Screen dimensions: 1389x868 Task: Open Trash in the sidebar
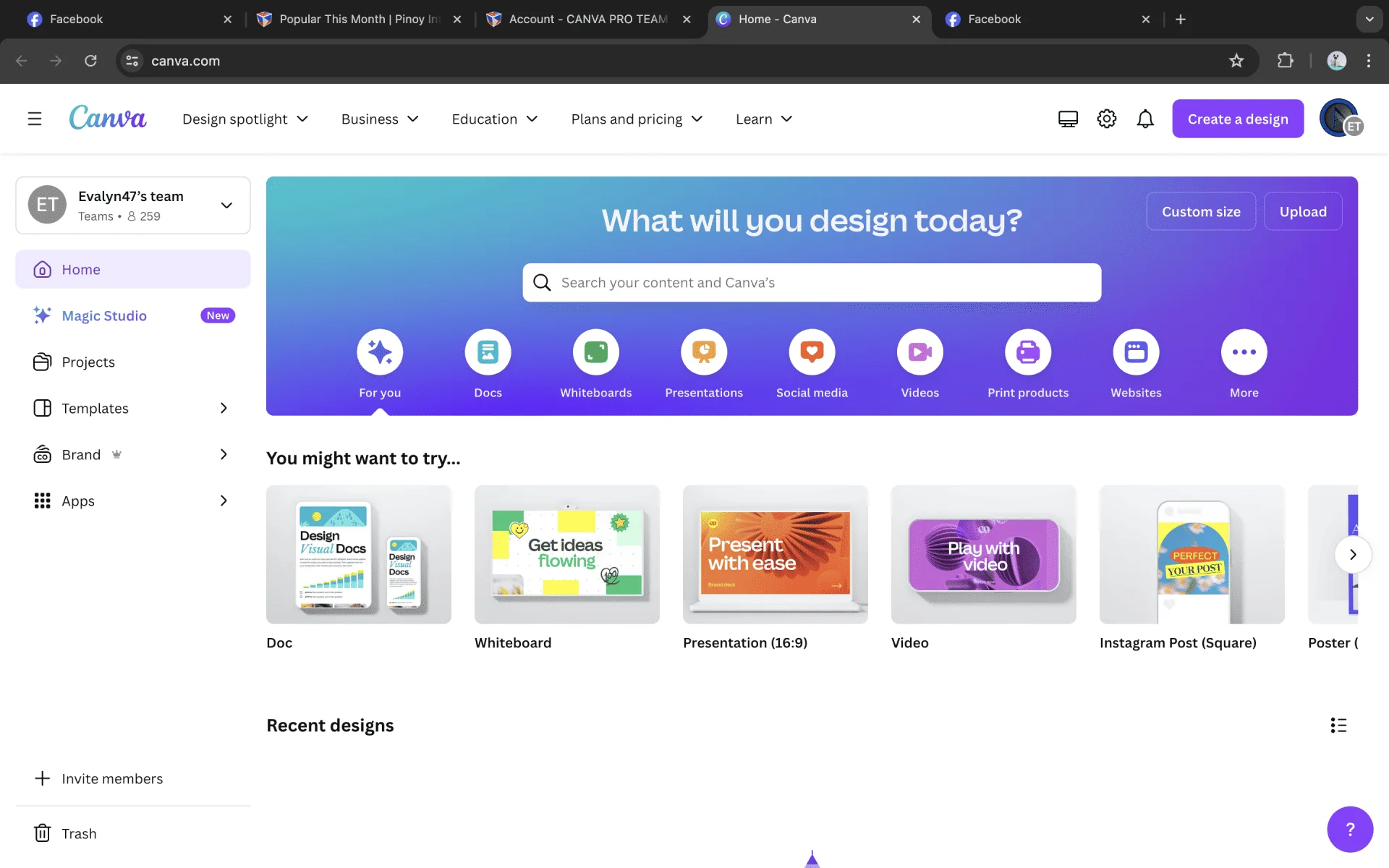(x=133, y=833)
